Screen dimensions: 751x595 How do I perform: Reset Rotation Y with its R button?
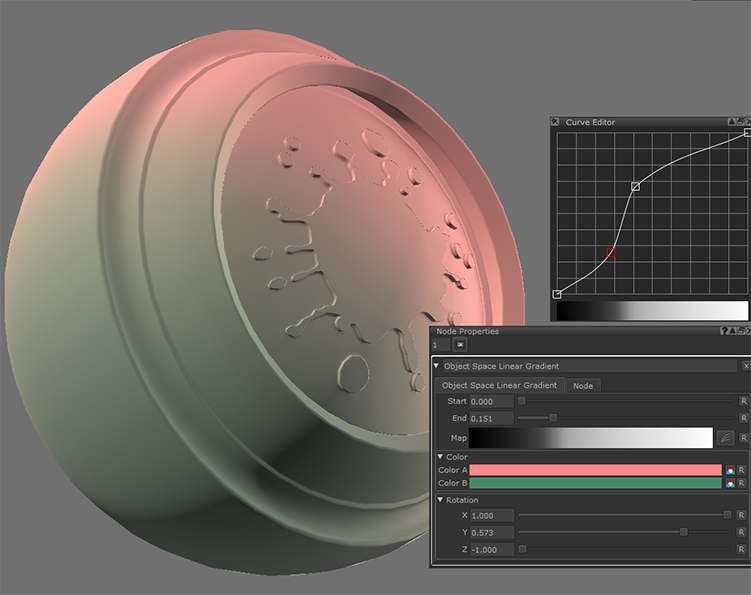(x=743, y=532)
